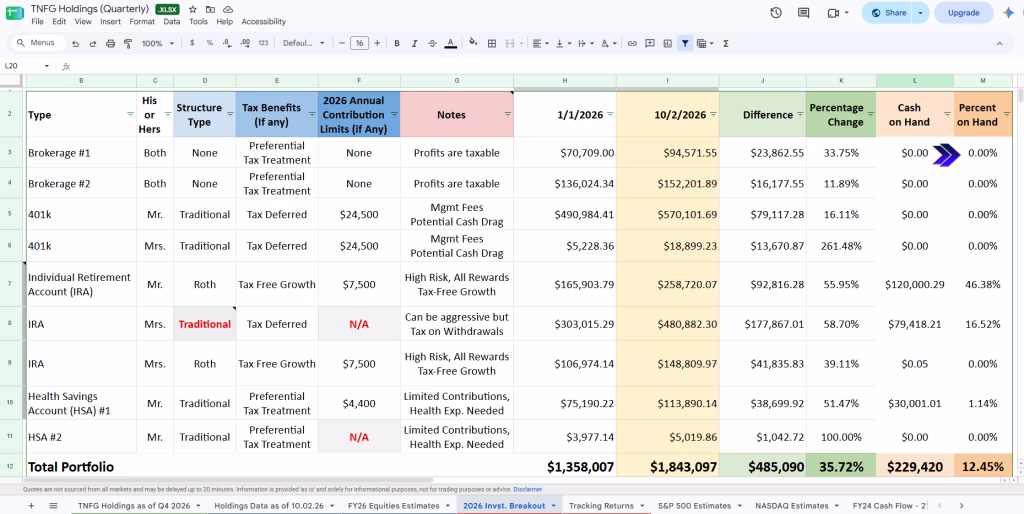Open horizontal align dropdown
1024x514 pixels.
(540, 43)
